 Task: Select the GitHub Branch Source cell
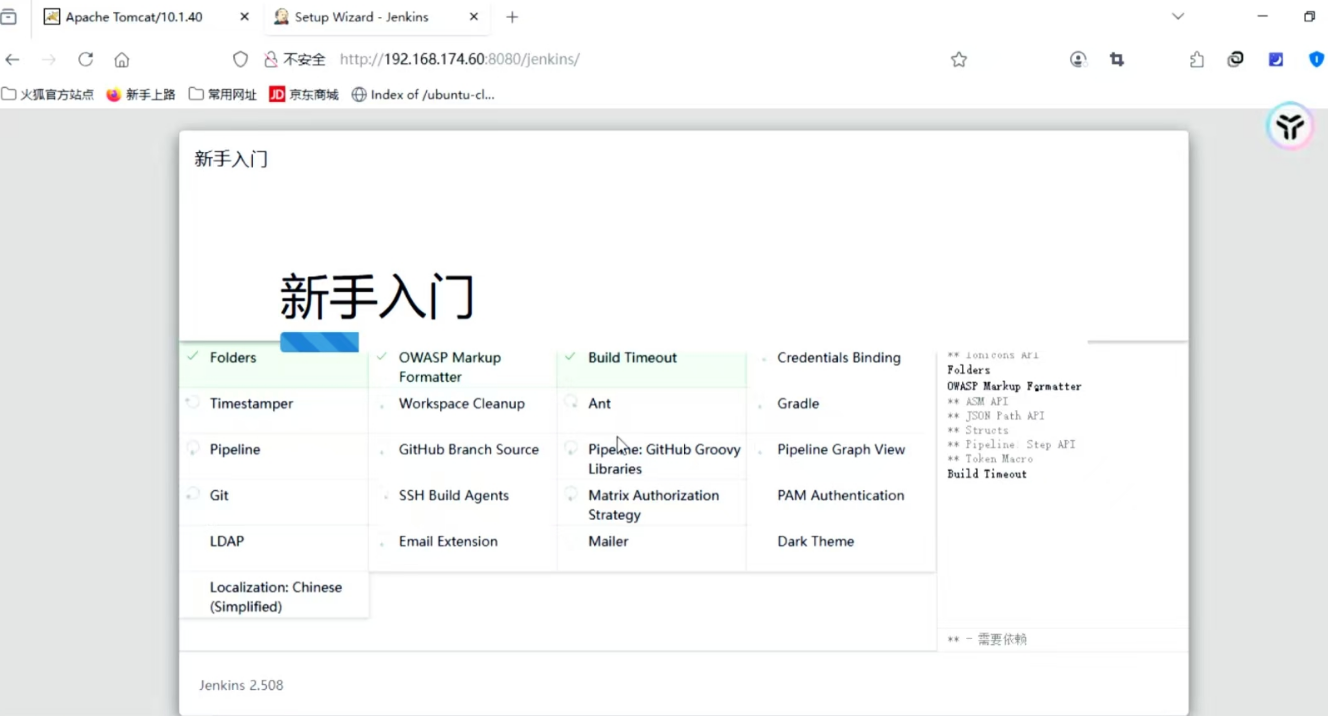(x=463, y=456)
